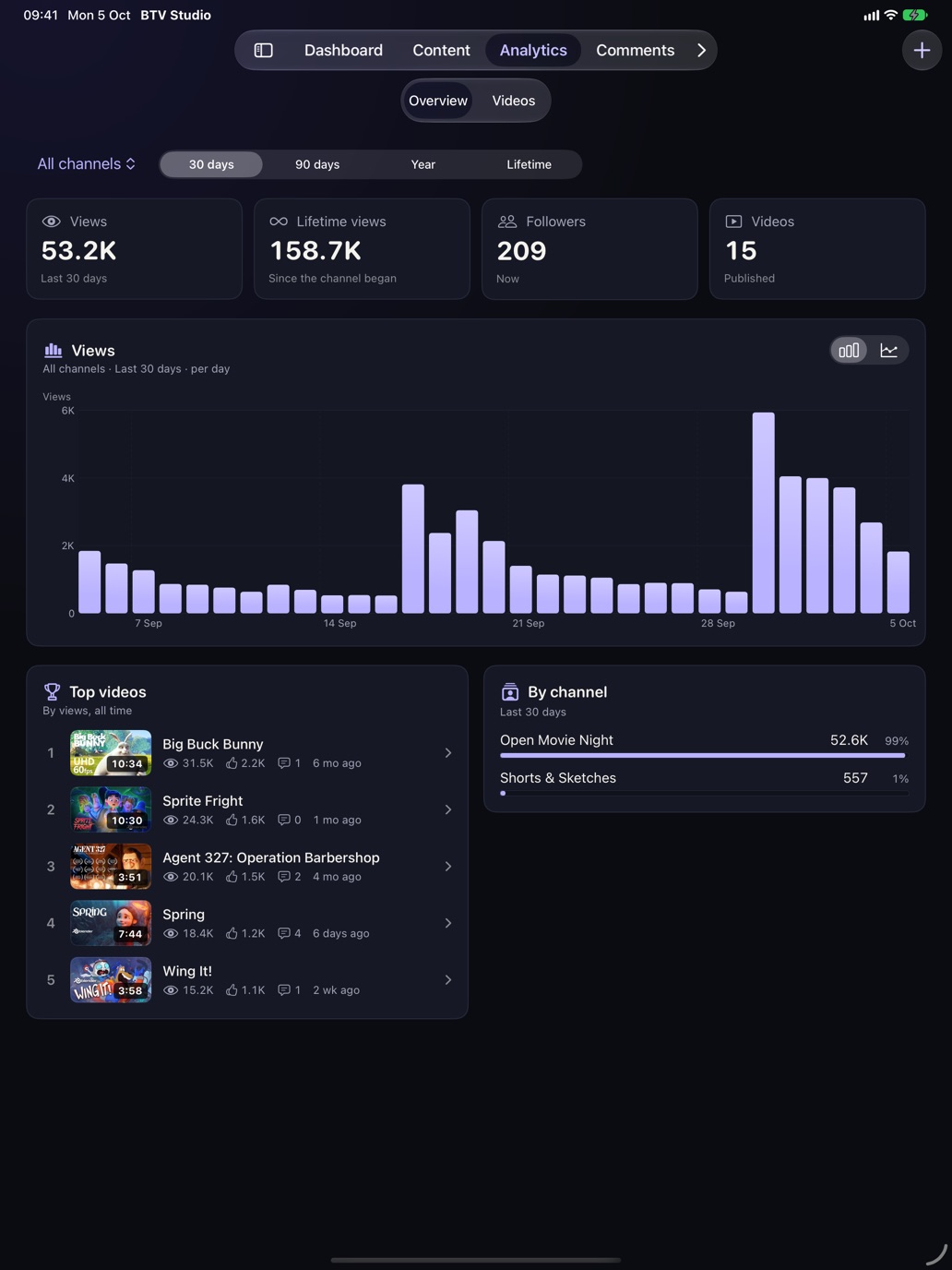Click the Agent 327: Operation Barbershop title
This screenshot has width=952, height=1270.
point(271,857)
